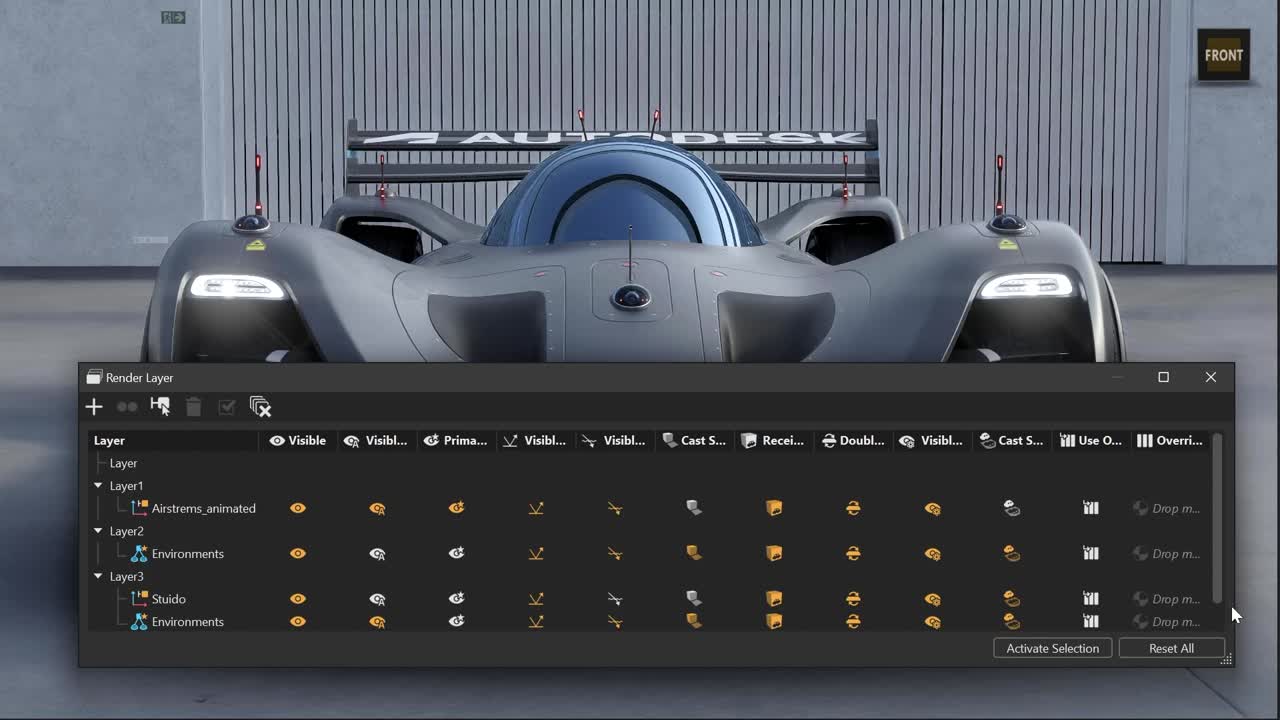This screenshot has height=720, width=1280.
Task: Select the Layer2 tree row
Action: (126, 531)
